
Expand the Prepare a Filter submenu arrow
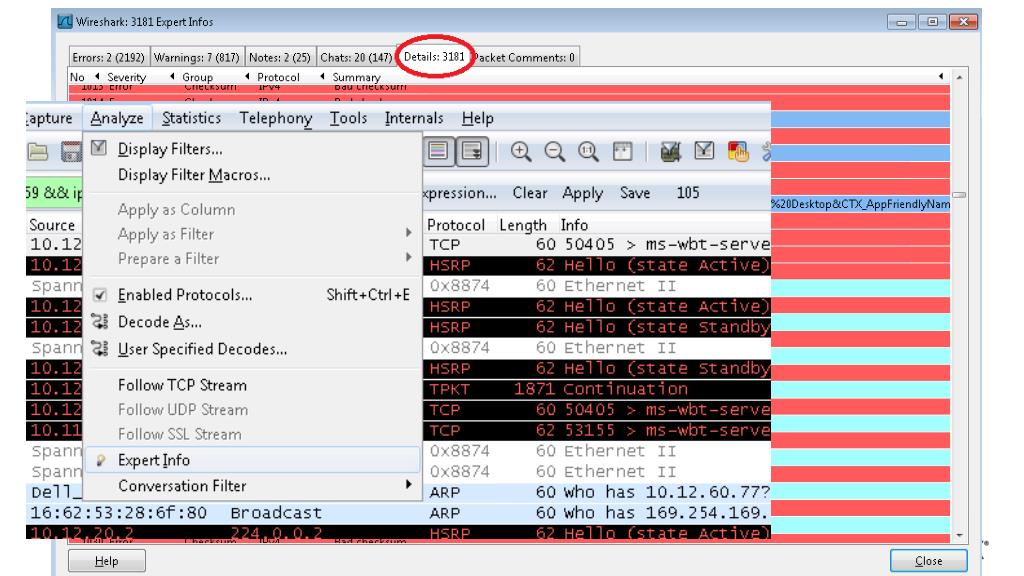point(408,257)
